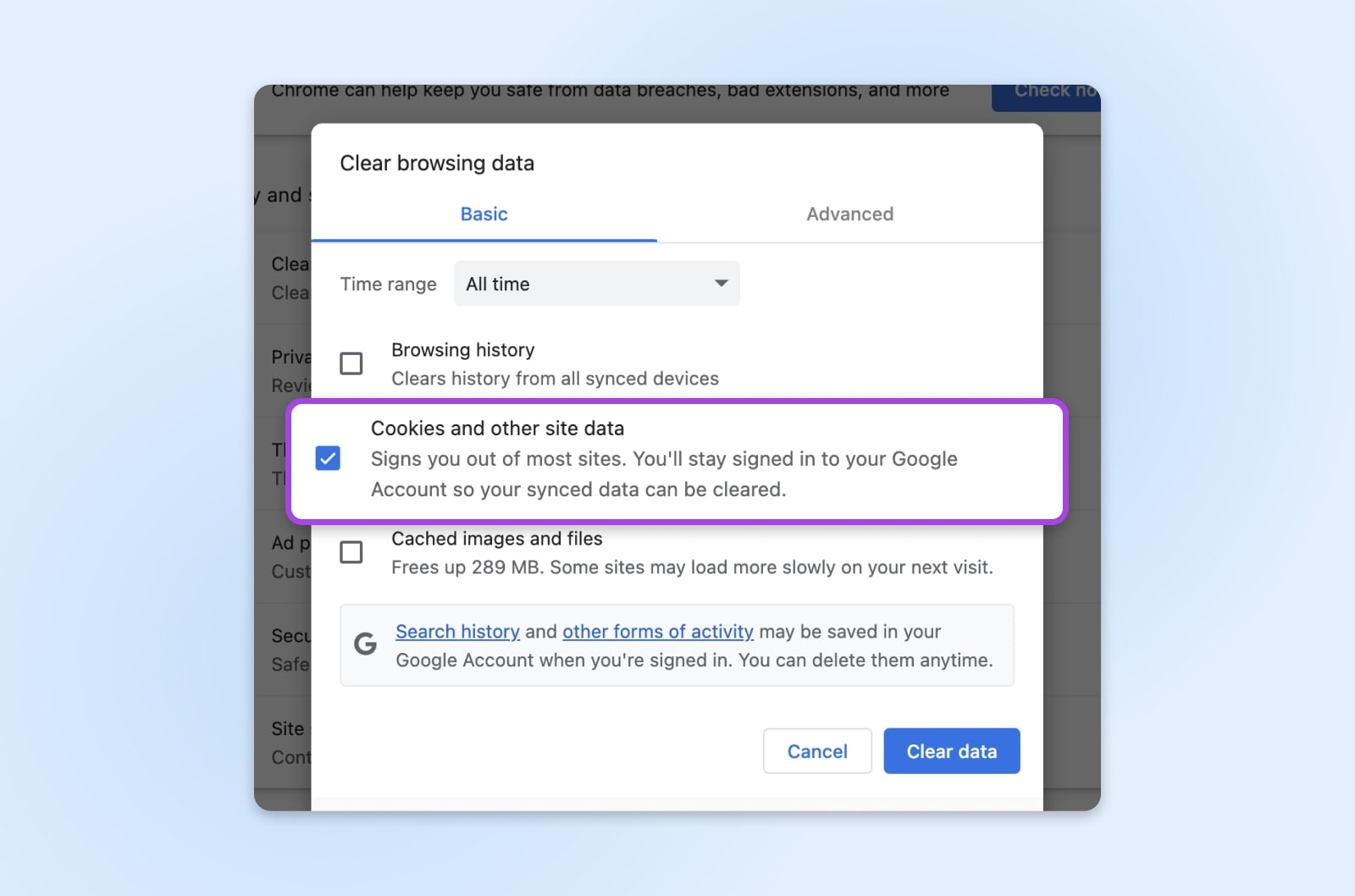Click the Clear data button
The image size is (1355, 896).
pyautogui.click(x=951, y=750)
